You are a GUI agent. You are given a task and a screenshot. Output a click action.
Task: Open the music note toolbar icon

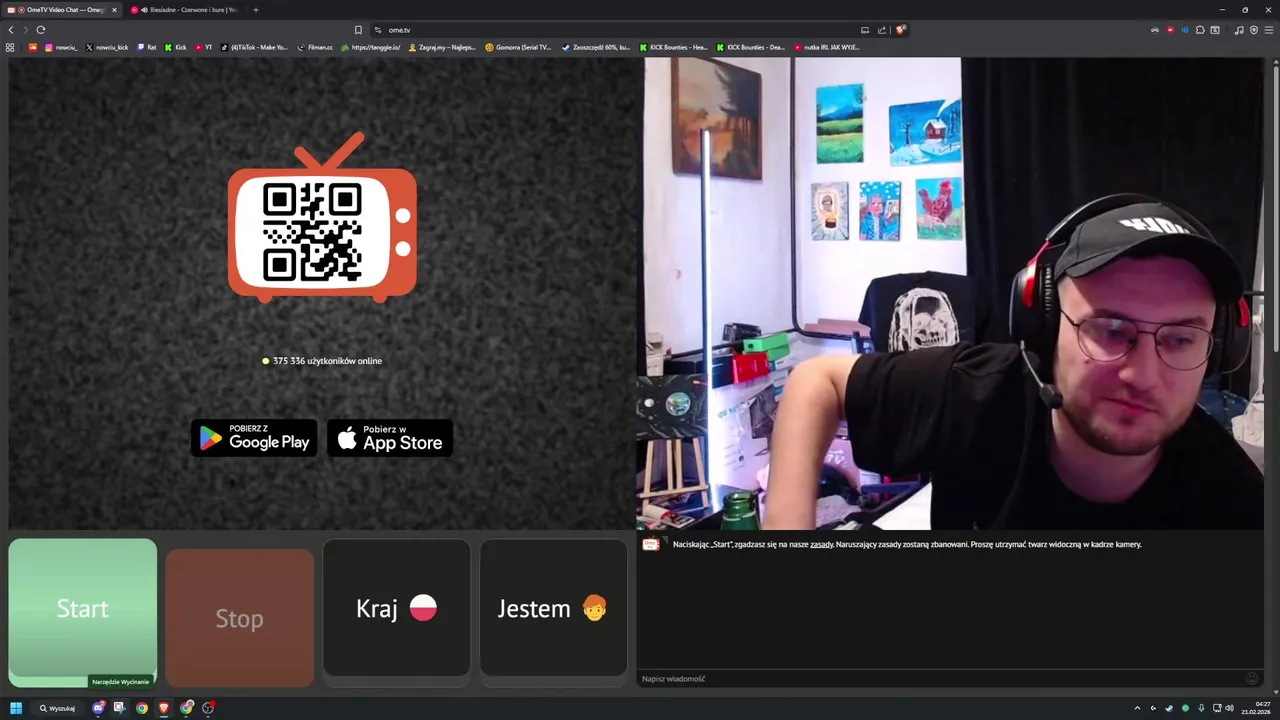(x=1239, y=30)
